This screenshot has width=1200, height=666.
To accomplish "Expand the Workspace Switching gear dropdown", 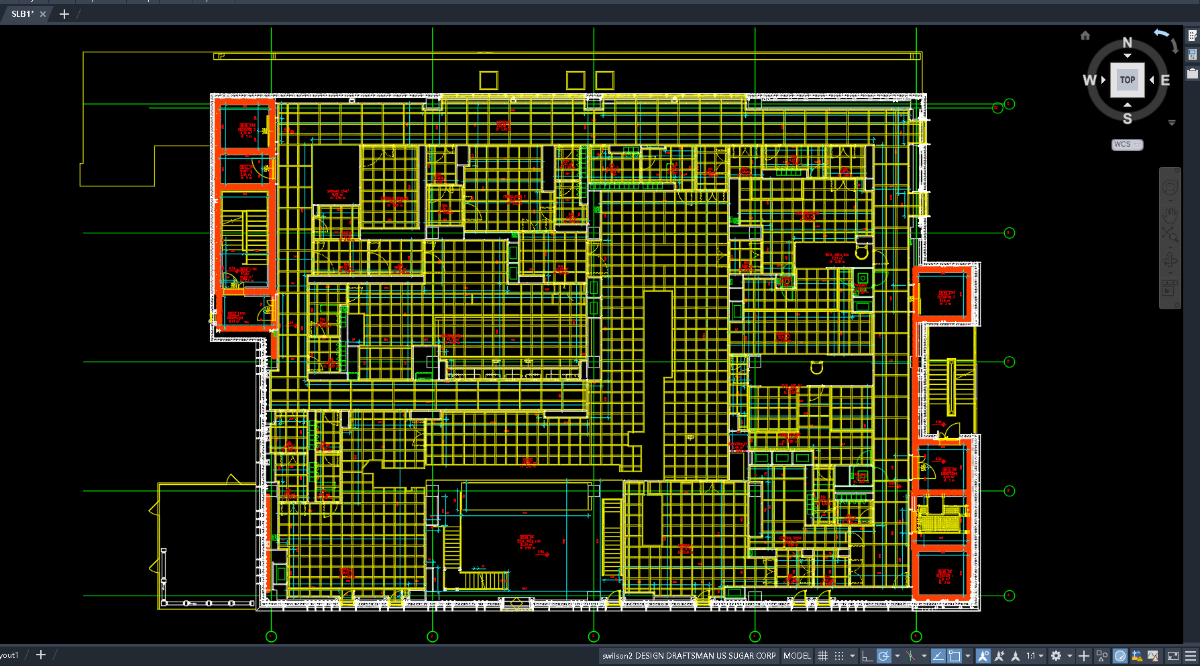I will 1061,656.
